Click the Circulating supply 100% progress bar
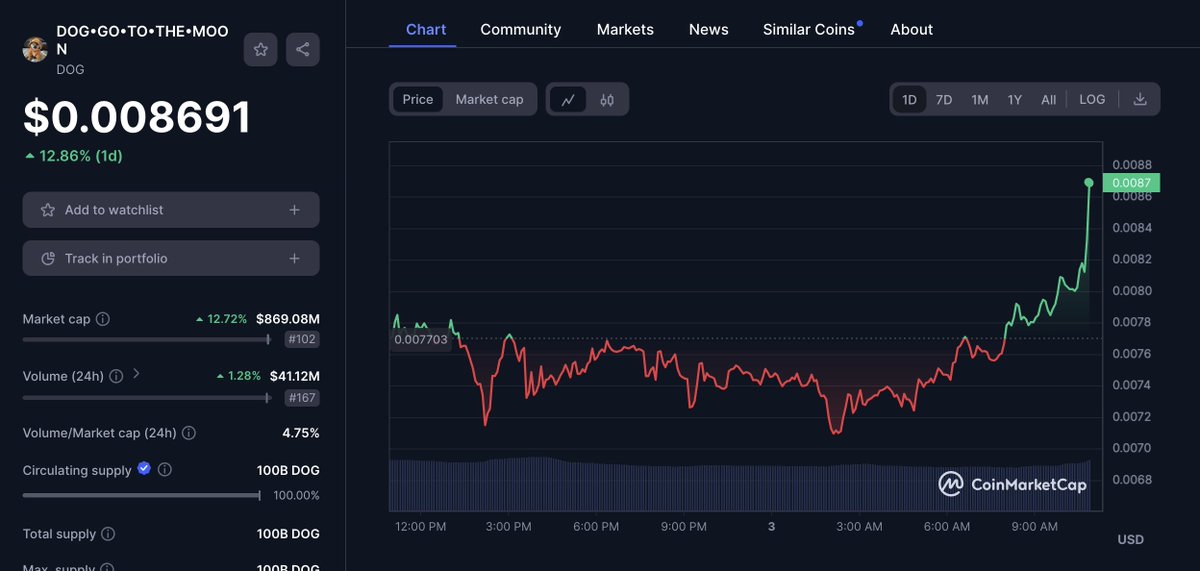1200x571 pixels. click(142, 495)
